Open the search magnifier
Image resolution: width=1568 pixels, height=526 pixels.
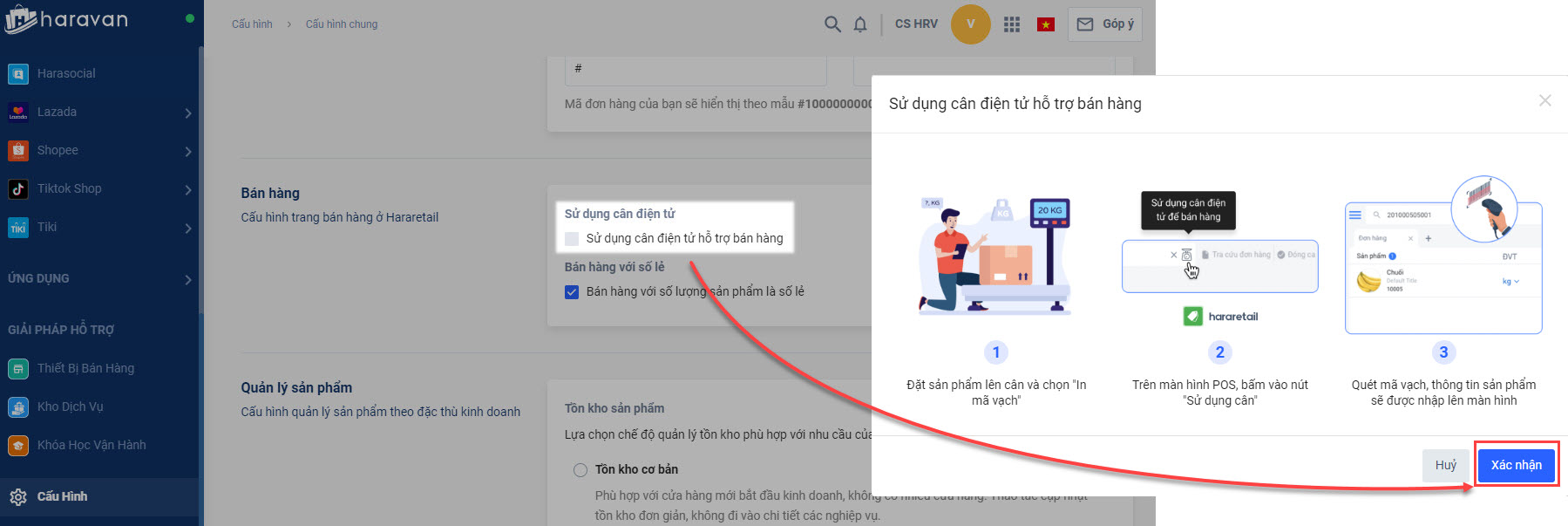[x=832, y=24]
